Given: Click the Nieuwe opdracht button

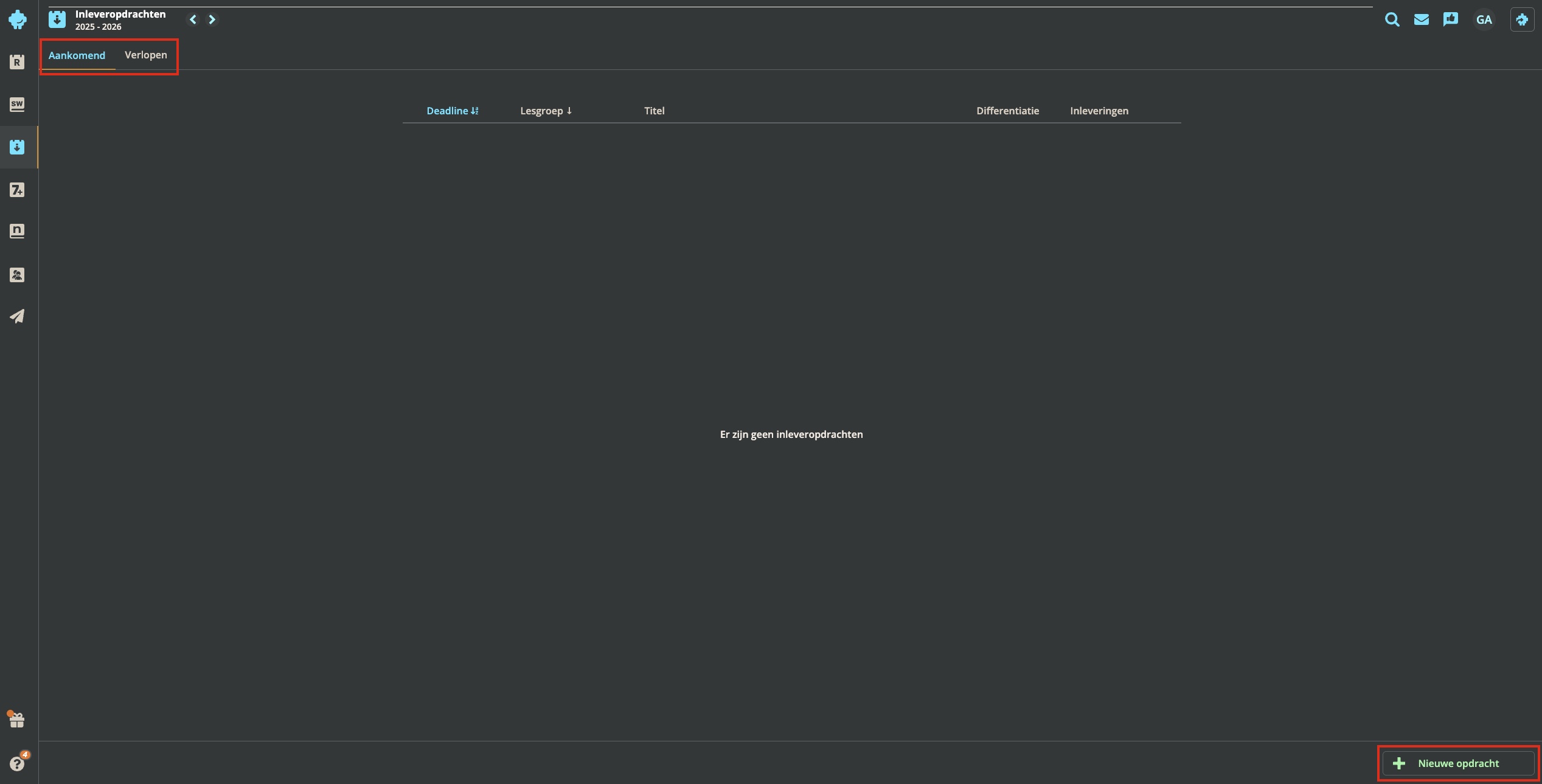Looking at the screenshot, I should tap(1457, 763).
